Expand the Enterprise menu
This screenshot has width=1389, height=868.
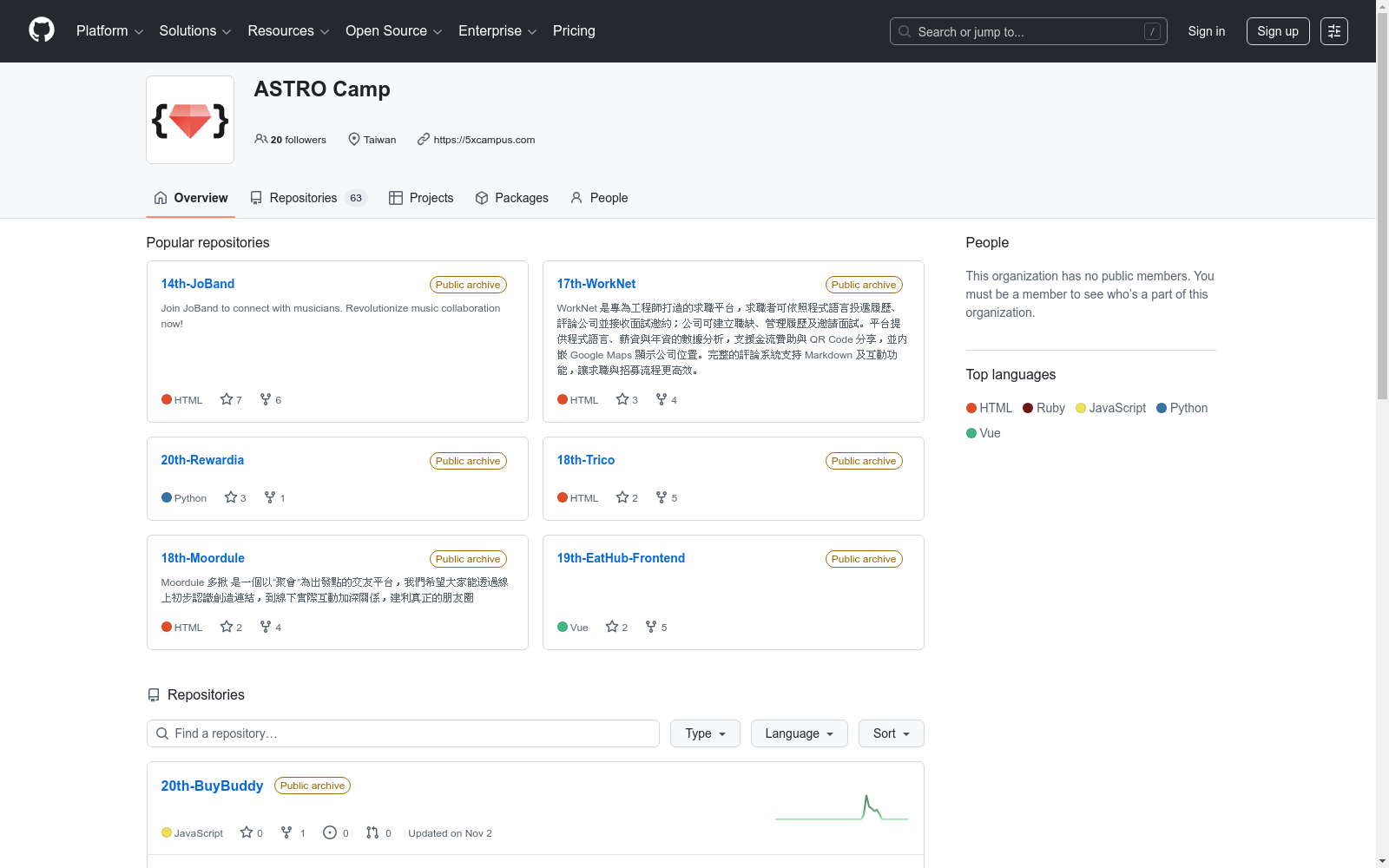pos(497,31)
